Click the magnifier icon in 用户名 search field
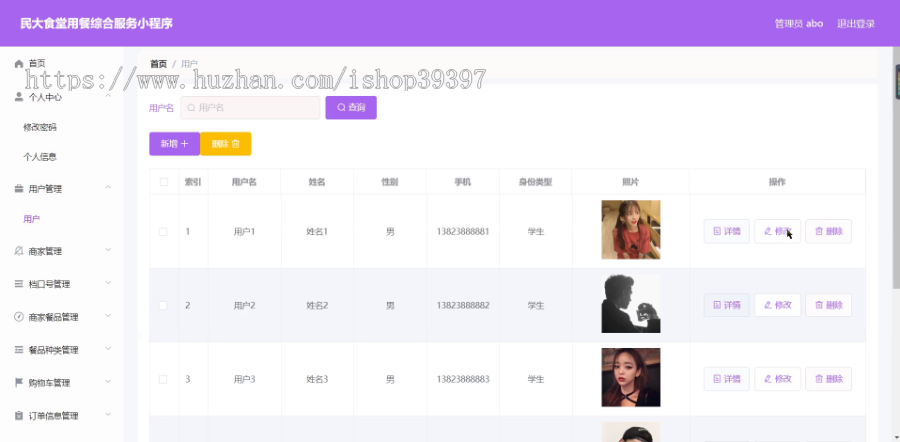 pyautogui.click(x=191, y=108)
